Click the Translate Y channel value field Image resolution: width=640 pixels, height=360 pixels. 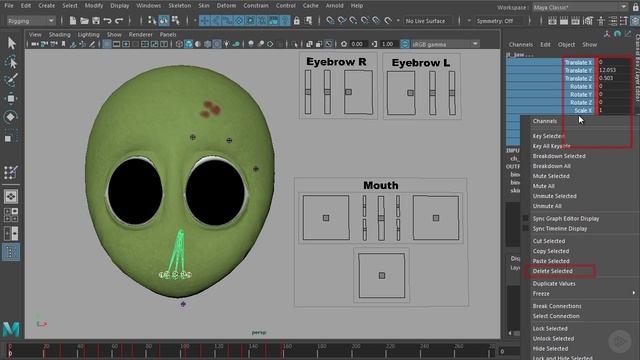tap(614, 70)
